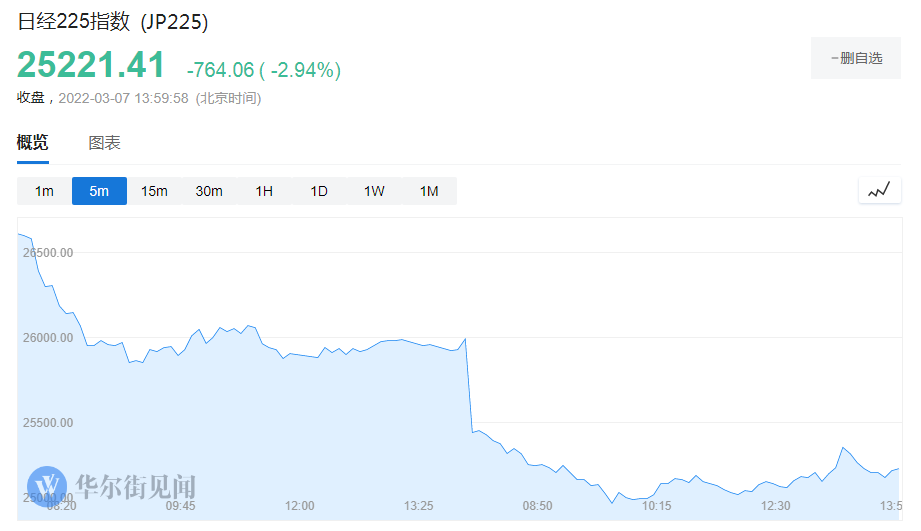Click the line chart type icon
Screen dimensions: 921x531
click(879, 190)
